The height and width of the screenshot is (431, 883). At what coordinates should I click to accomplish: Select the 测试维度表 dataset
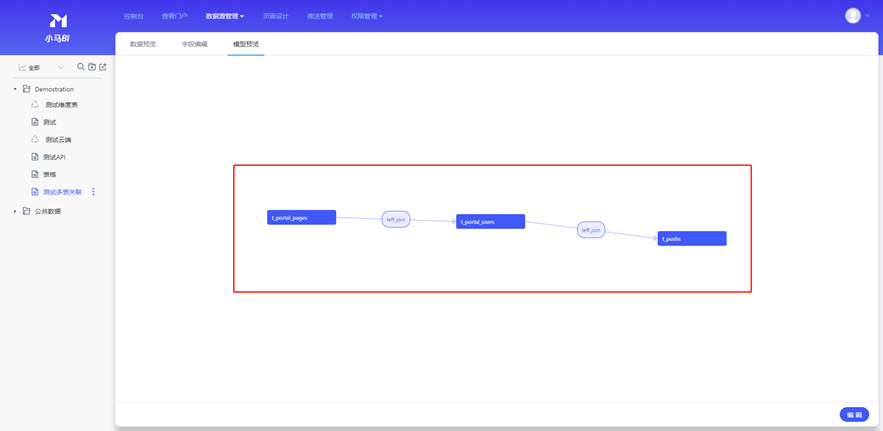click(60, 105)
